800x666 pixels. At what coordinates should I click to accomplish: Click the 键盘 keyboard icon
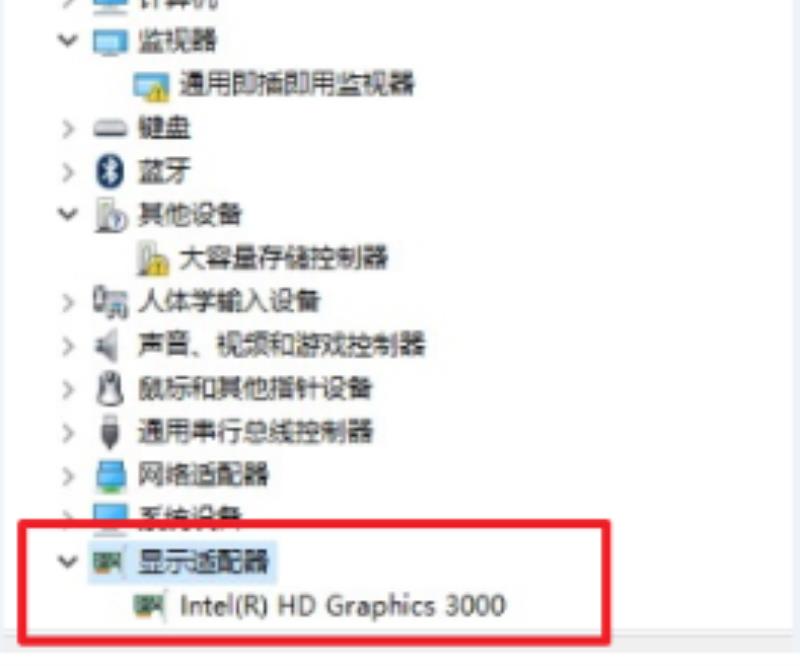click(110, 128)
